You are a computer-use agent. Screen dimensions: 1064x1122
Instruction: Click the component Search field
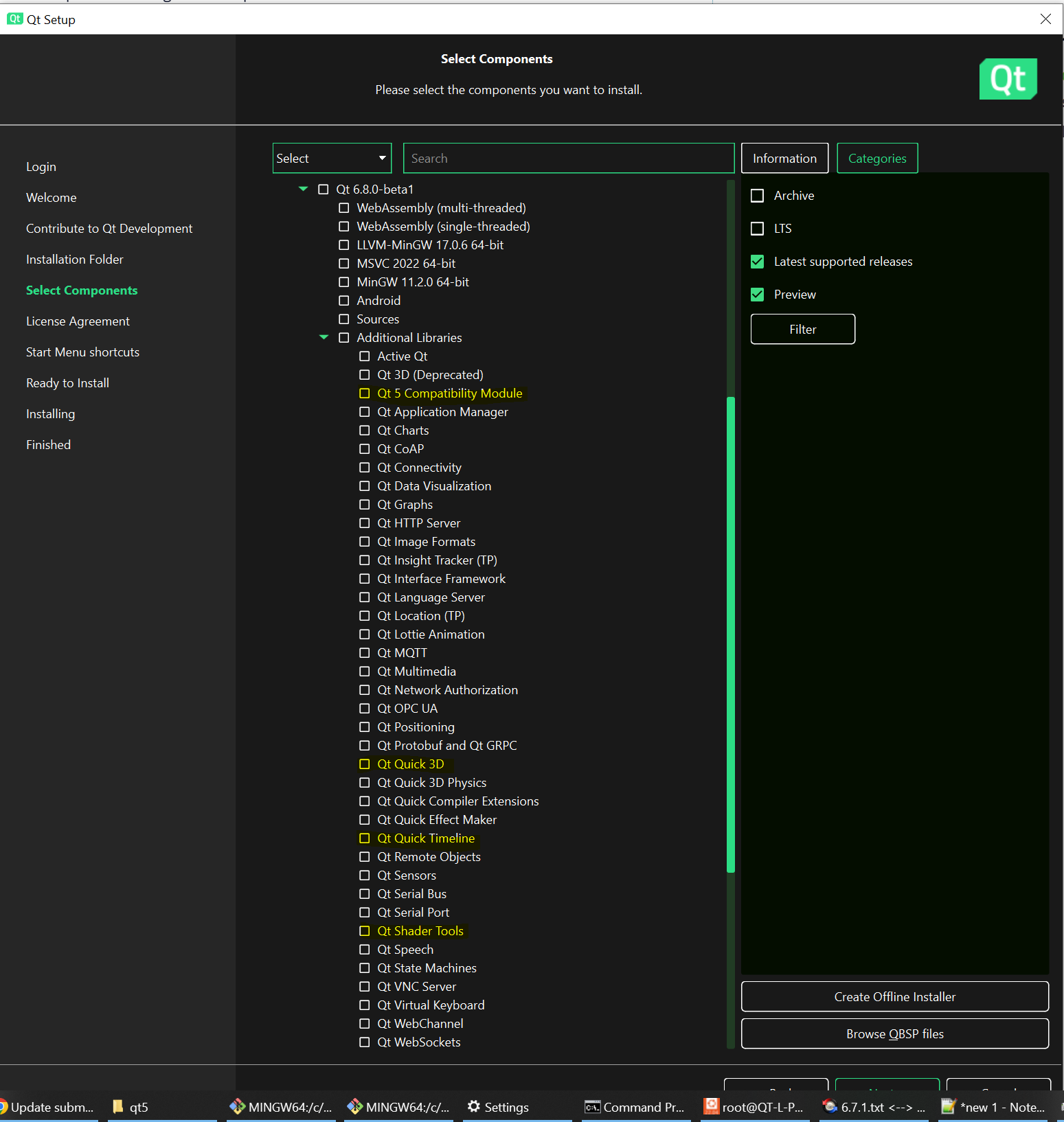click(x=568, y=159)
